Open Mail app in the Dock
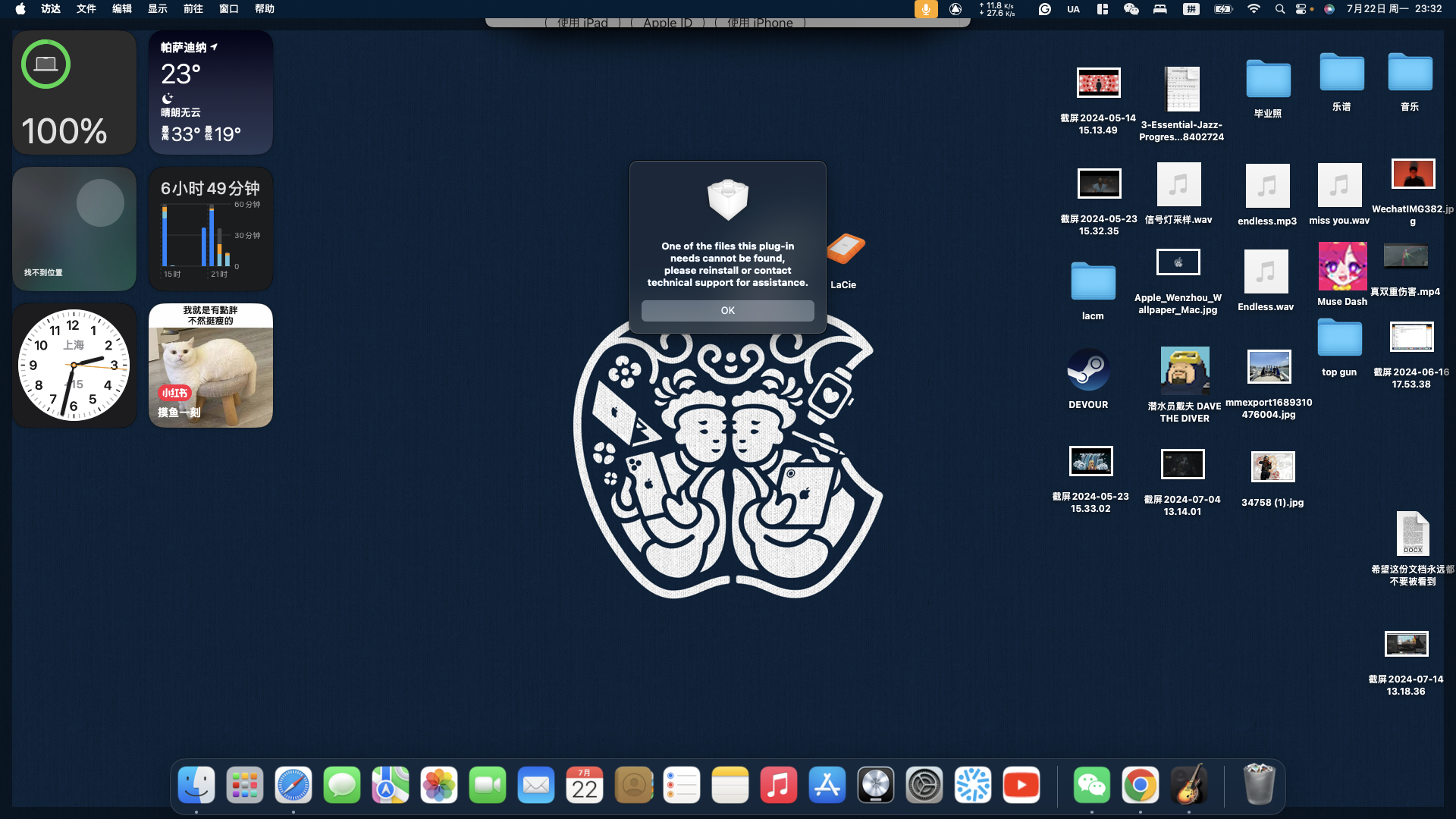Image resolution: width=1456 pixels, height=819 pixels. coord(536,785)
